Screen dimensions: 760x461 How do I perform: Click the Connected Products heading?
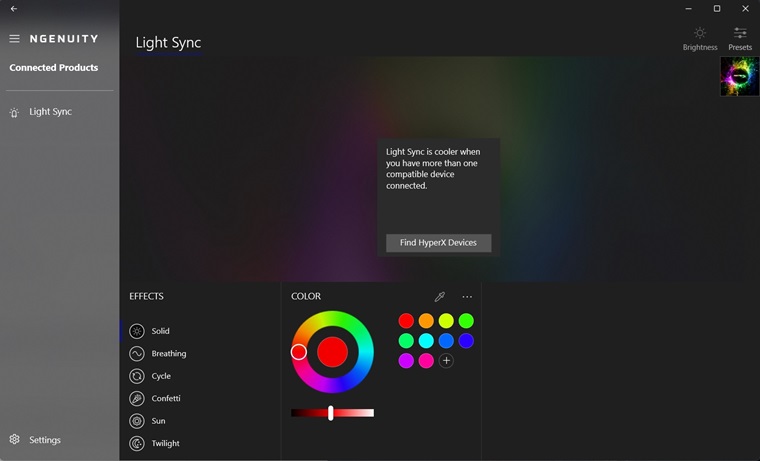pos(54,68)
